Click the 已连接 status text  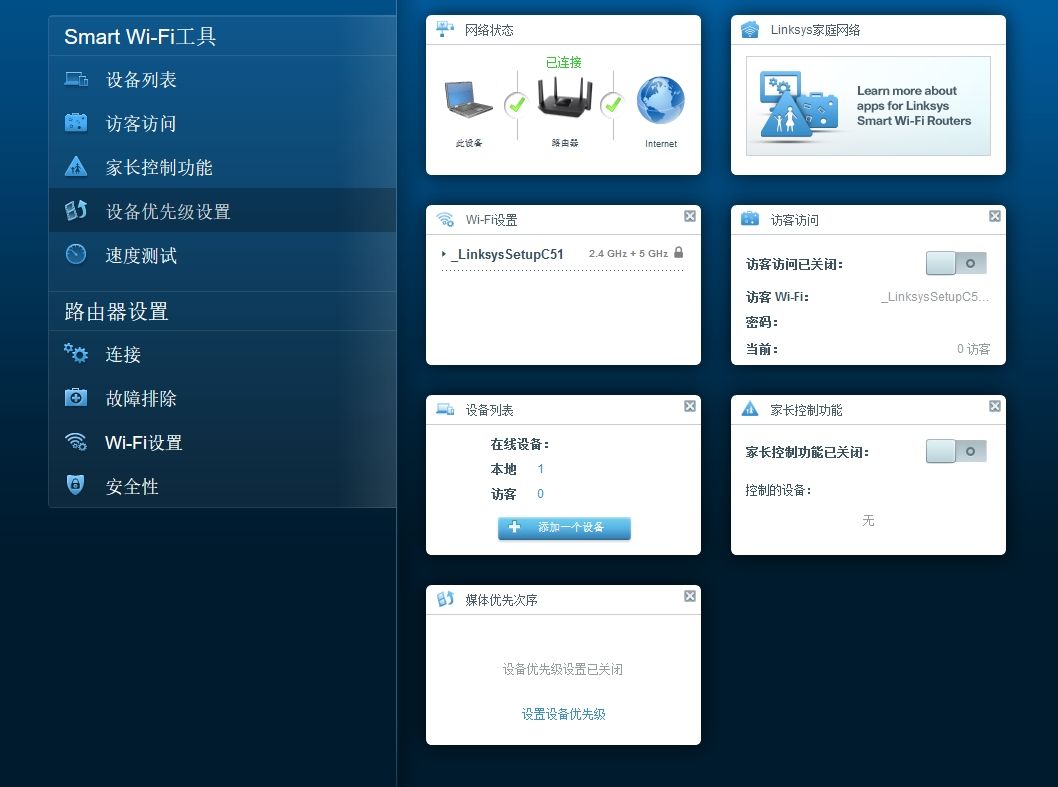pos(563,62)
